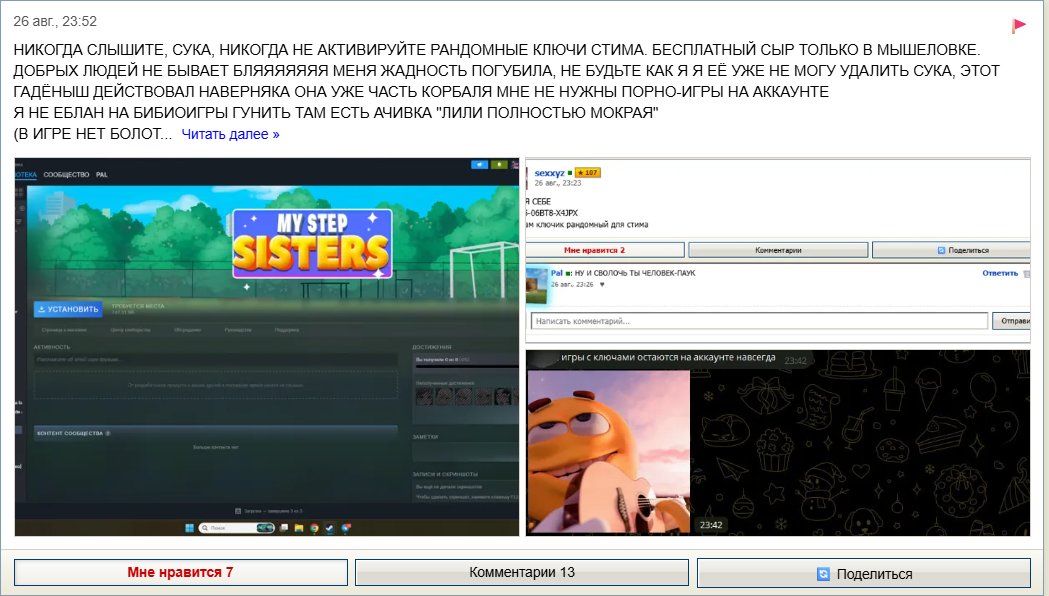Open the My Step Sisters Steam screenshot

click(267, 346)
